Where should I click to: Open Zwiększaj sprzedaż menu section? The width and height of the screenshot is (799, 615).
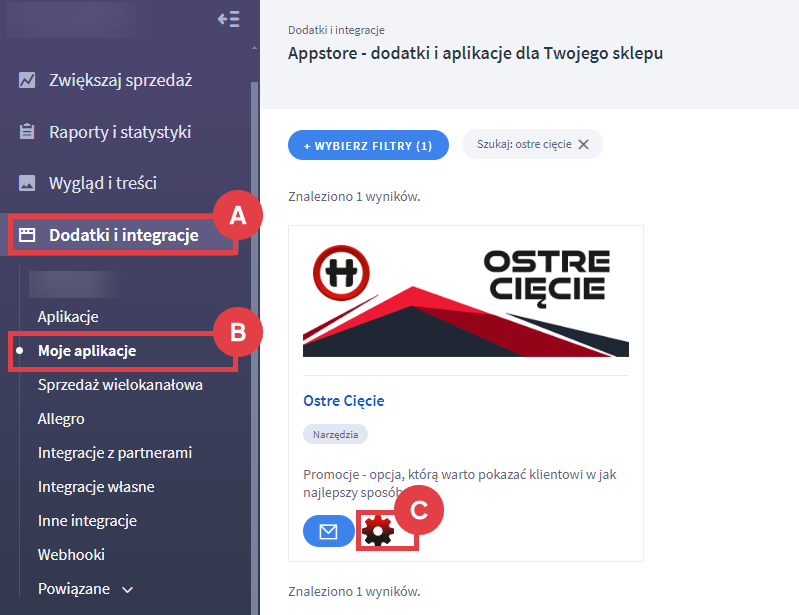click(120, 80)
